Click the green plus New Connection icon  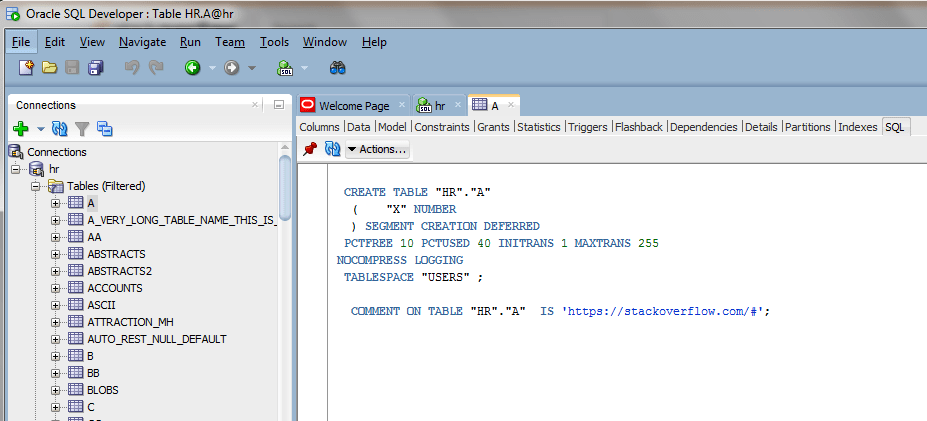click(x=21, y=128)
